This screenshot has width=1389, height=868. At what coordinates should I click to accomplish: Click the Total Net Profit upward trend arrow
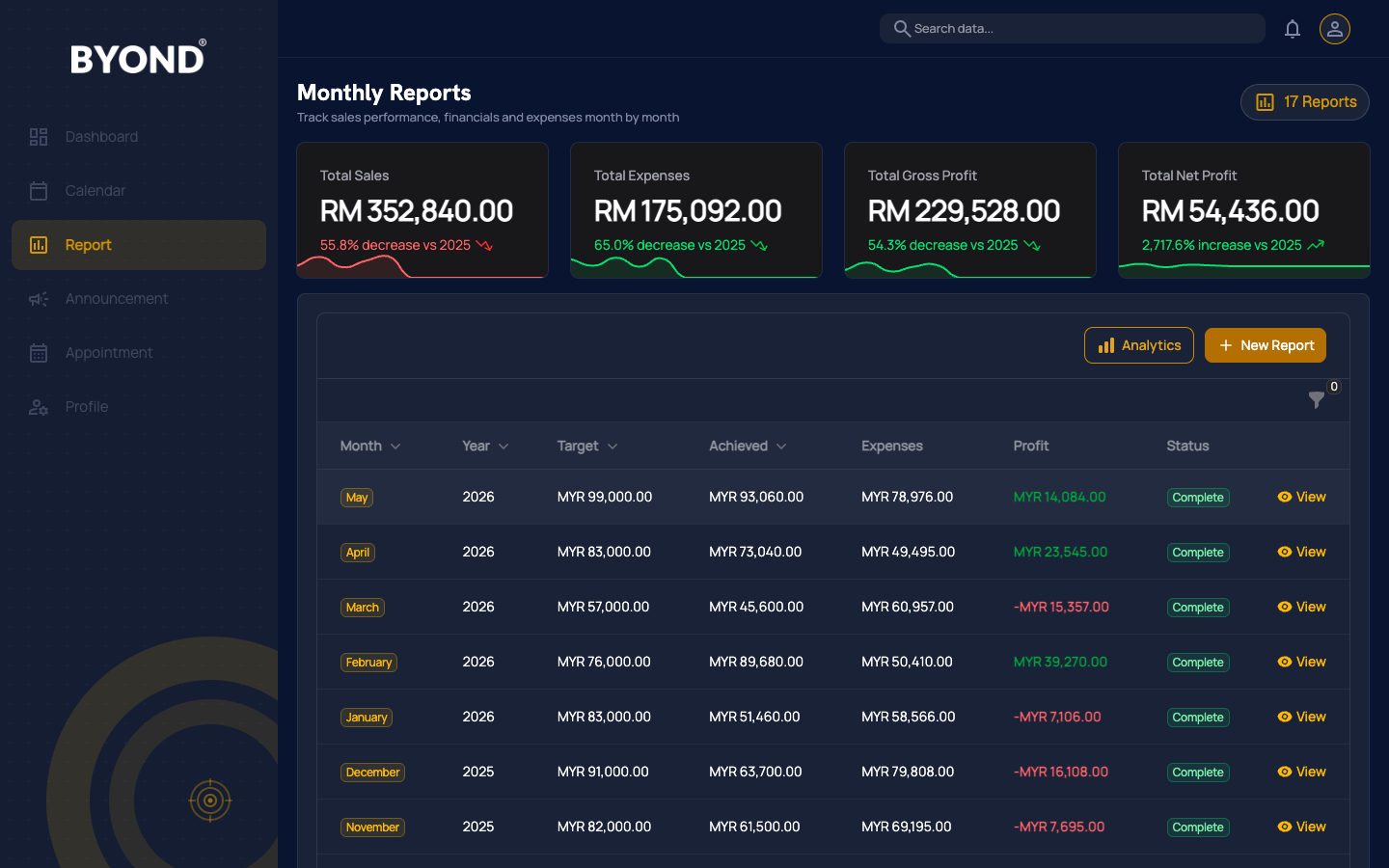click(x=1316, y=246)
